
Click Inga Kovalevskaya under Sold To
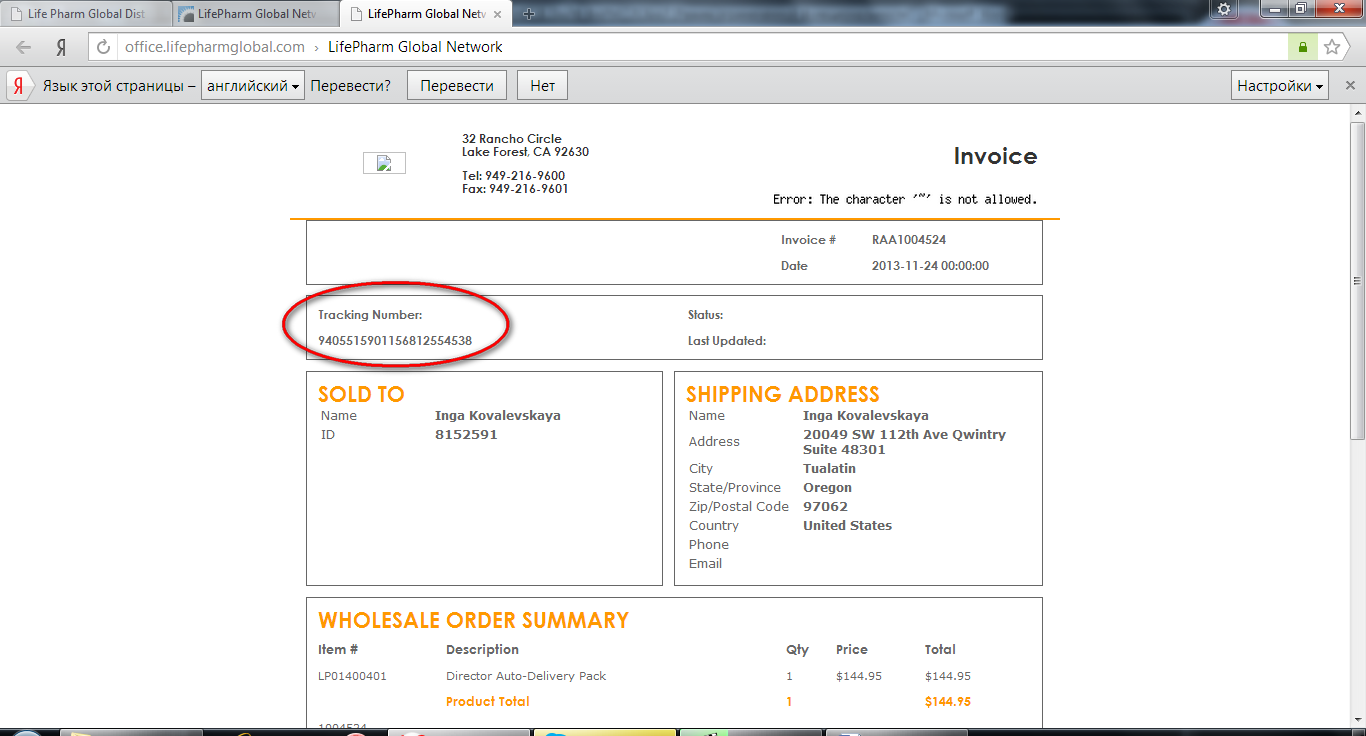click(498, 416)
